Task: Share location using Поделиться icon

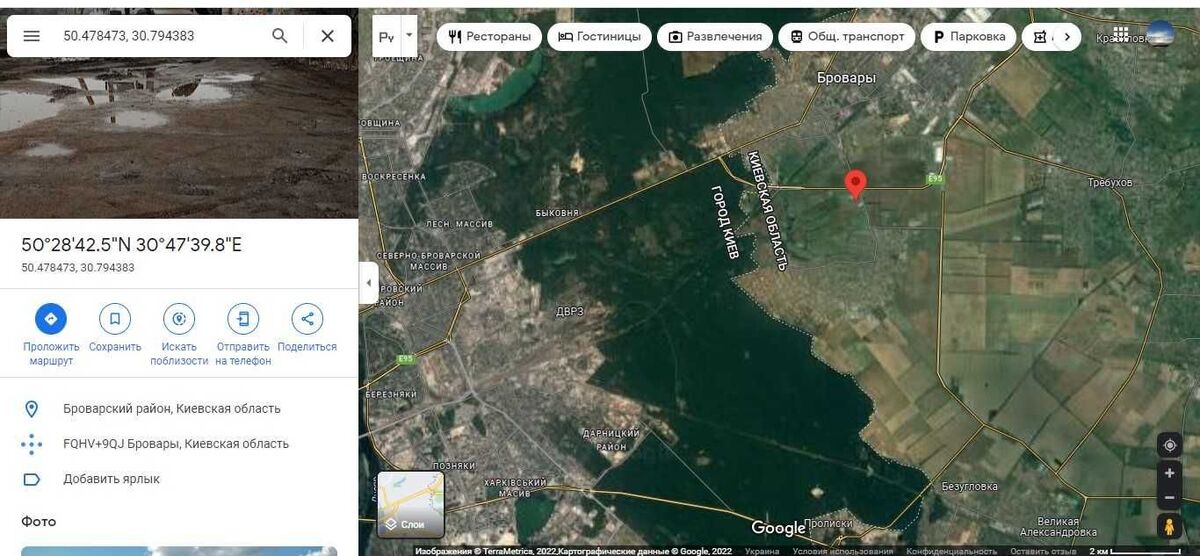Action: pos(307,319)
